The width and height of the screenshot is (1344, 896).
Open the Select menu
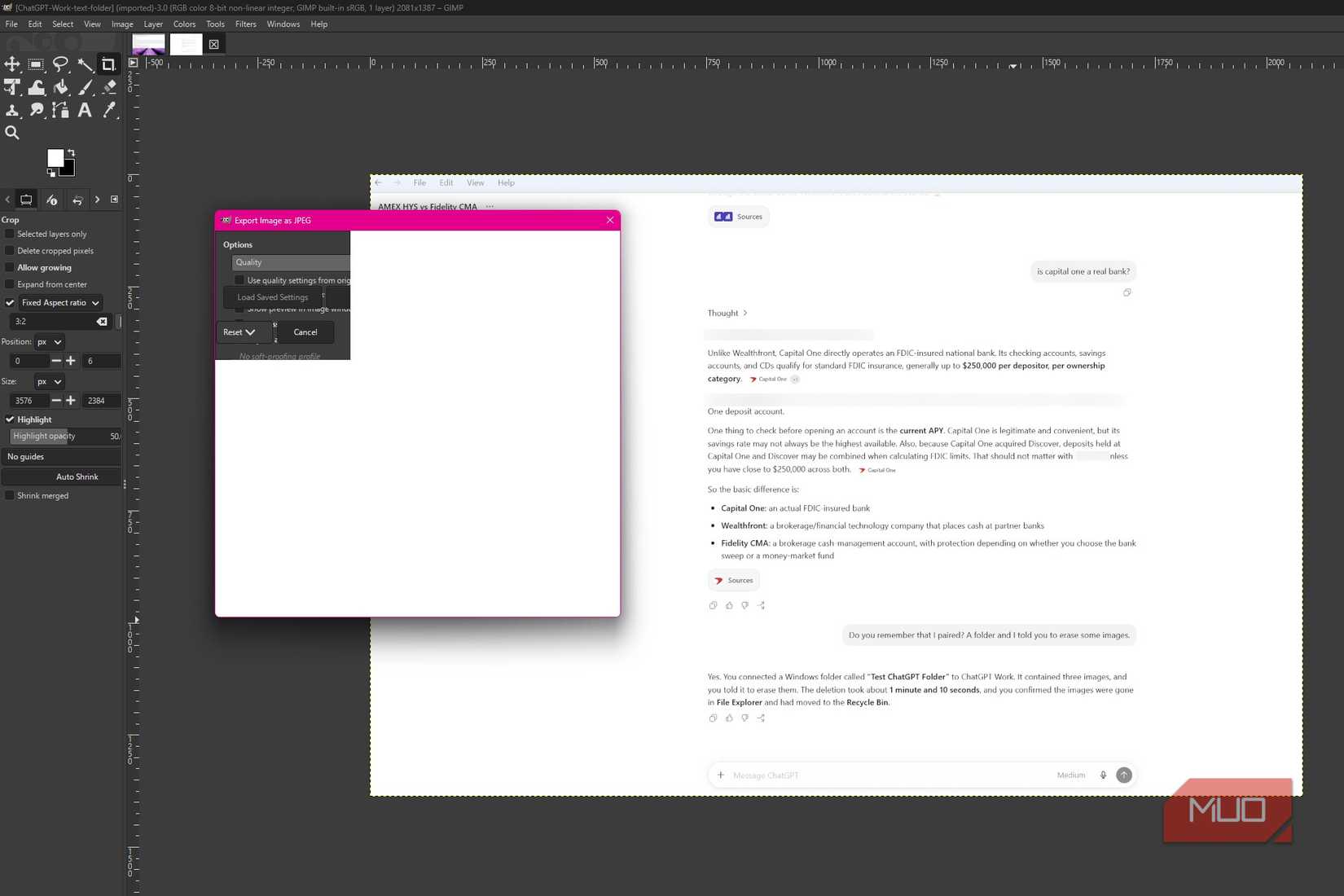[63, 24]
